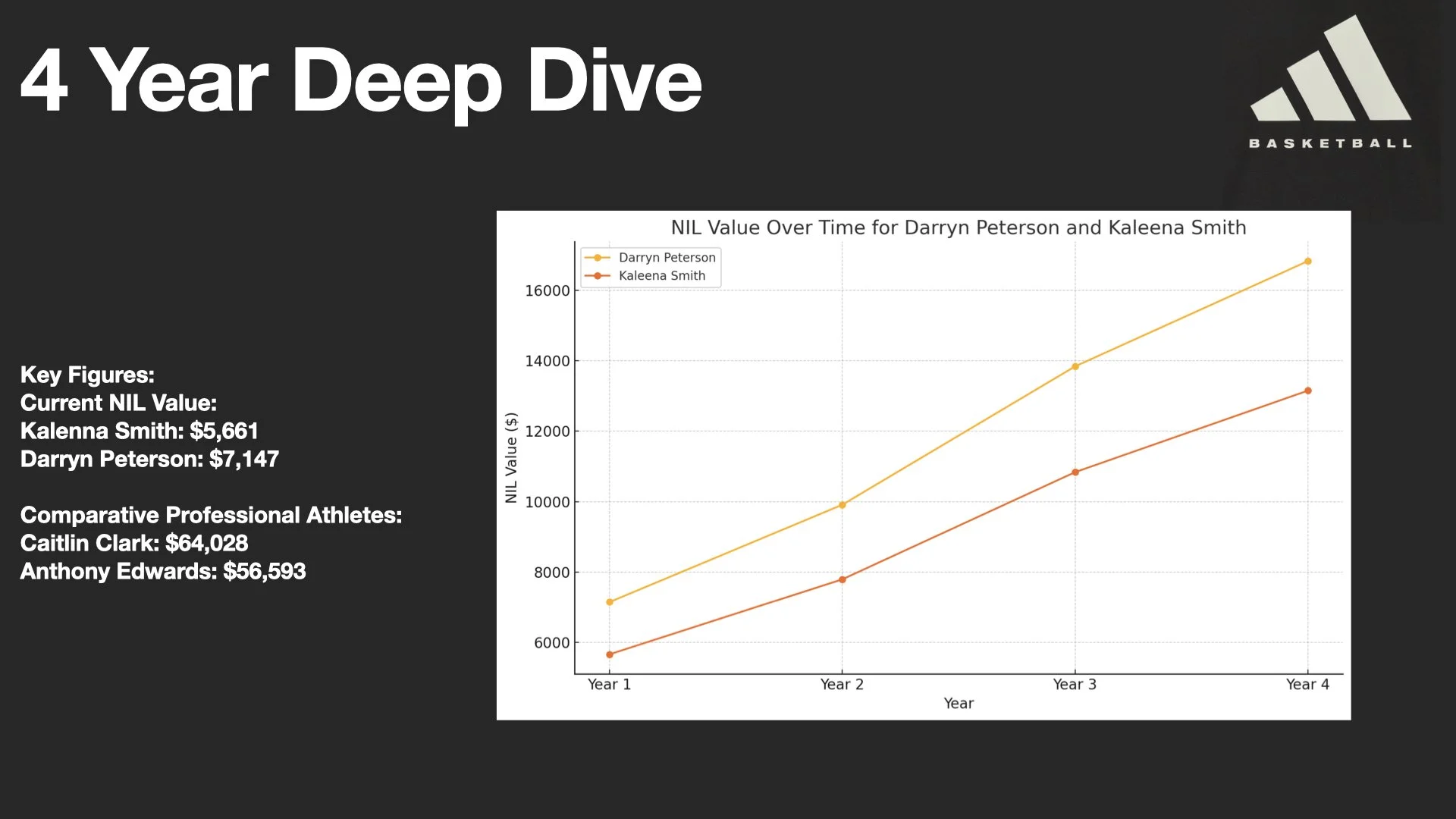Click the '4 Year Deep Dive' title

pos(361,80)
